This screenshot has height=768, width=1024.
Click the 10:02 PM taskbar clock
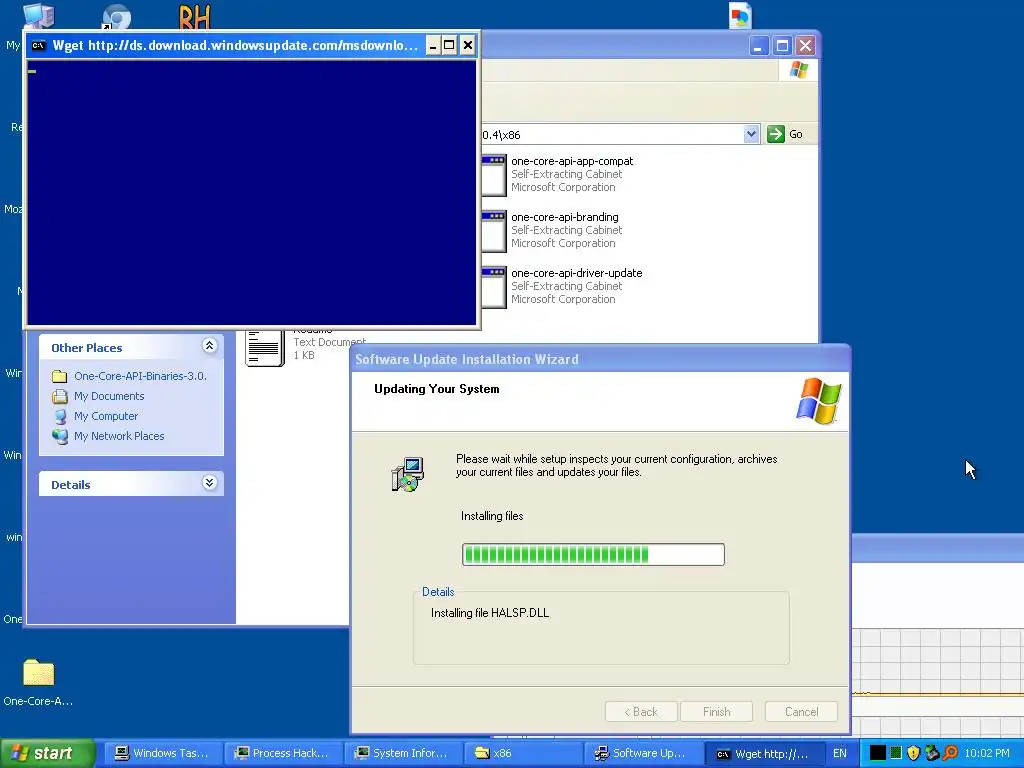pyautogui.click(x=987, y=753)
